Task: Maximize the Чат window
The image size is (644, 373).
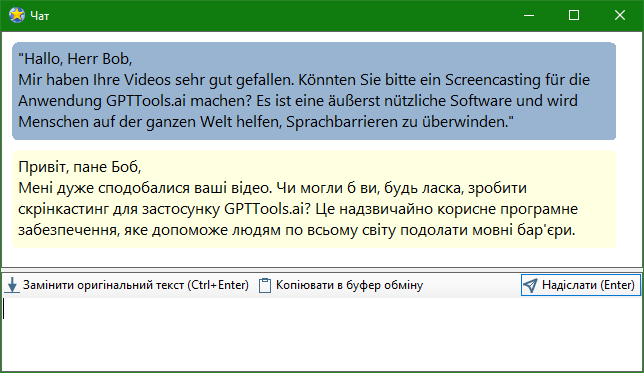Action: (x=574, y=16)
